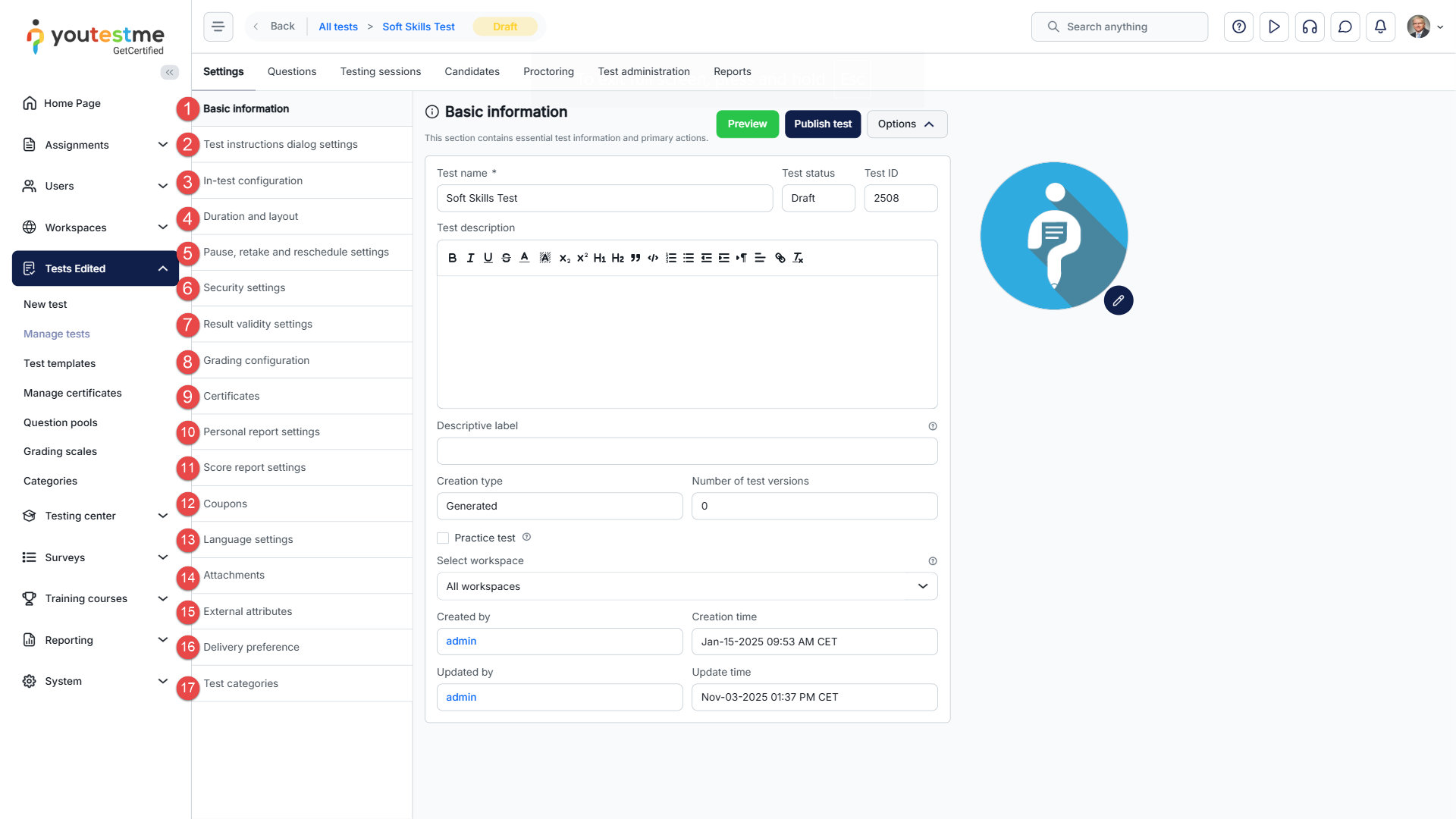Screen dimensions: 1456x819
Task: Click the headset support icon
Action: point(1310,27)
